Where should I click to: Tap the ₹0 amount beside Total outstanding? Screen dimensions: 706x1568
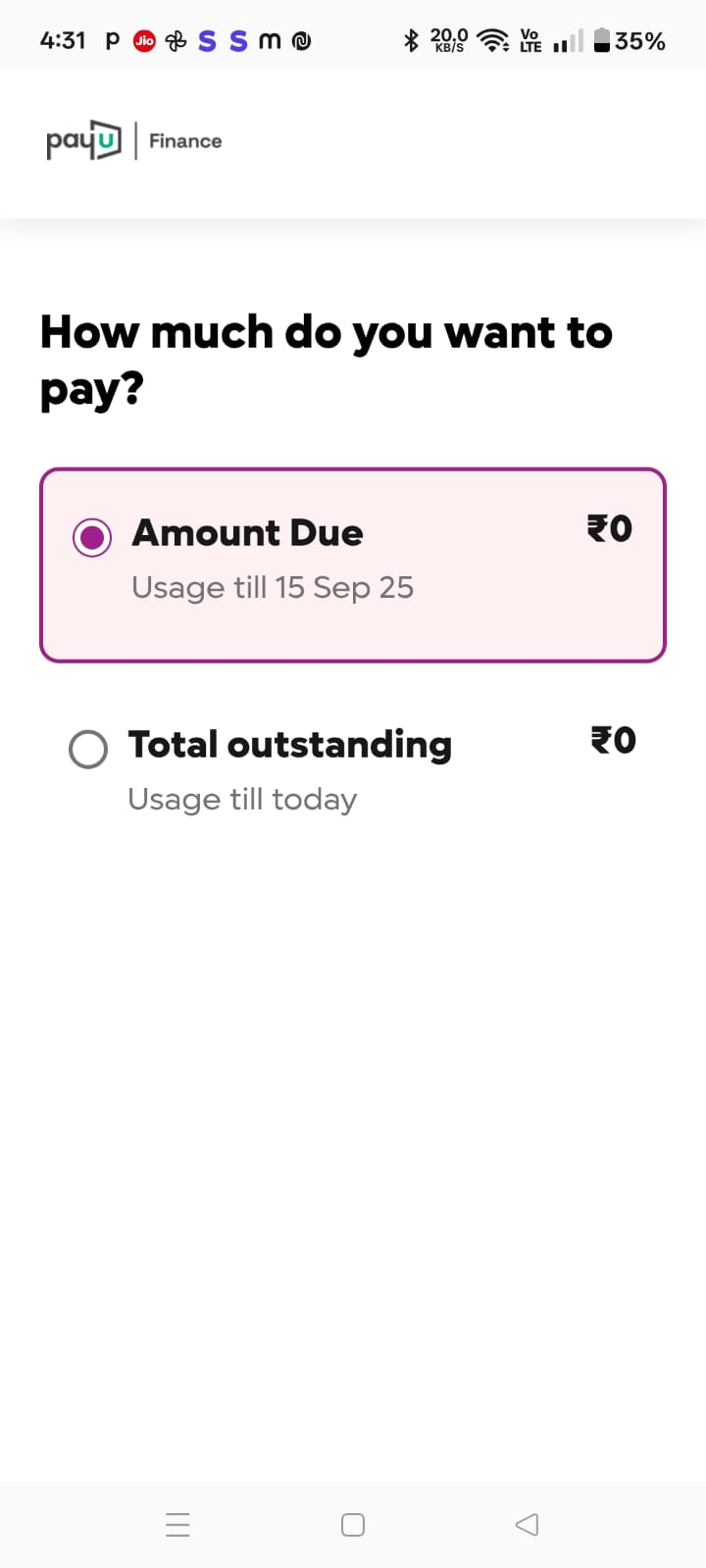[x=613, y=740]
